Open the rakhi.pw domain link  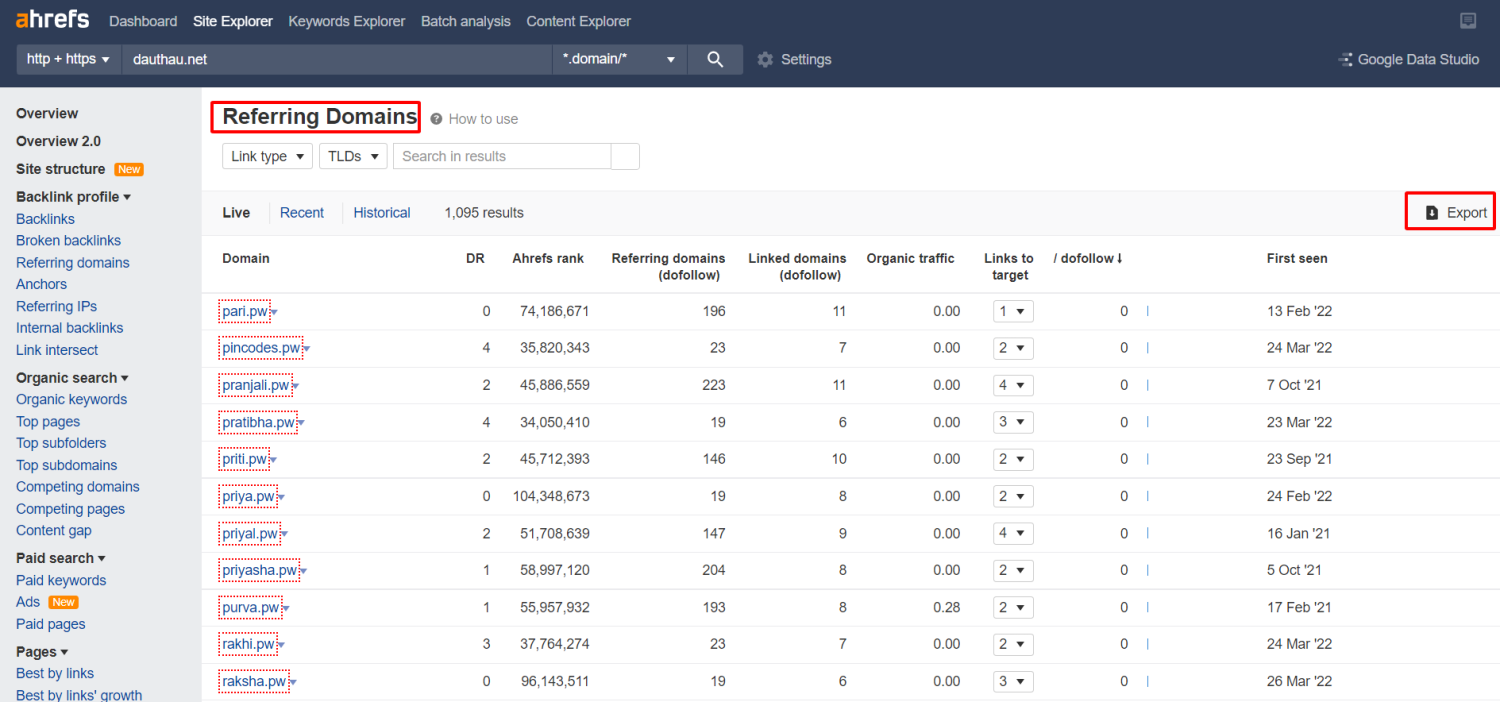pyautogui.click(x=249, y=644)
